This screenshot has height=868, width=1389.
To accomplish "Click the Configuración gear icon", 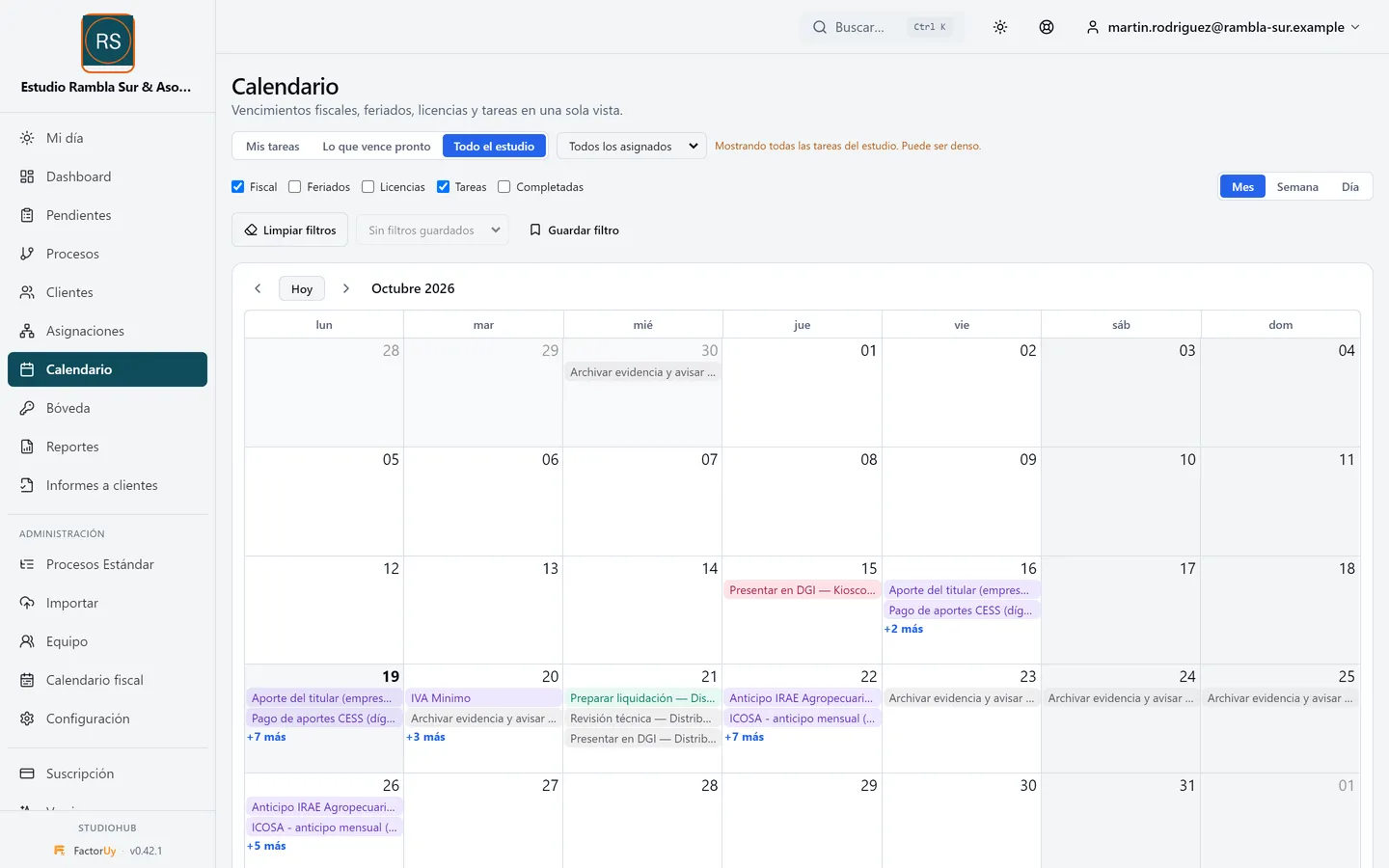I will [27, 719].
